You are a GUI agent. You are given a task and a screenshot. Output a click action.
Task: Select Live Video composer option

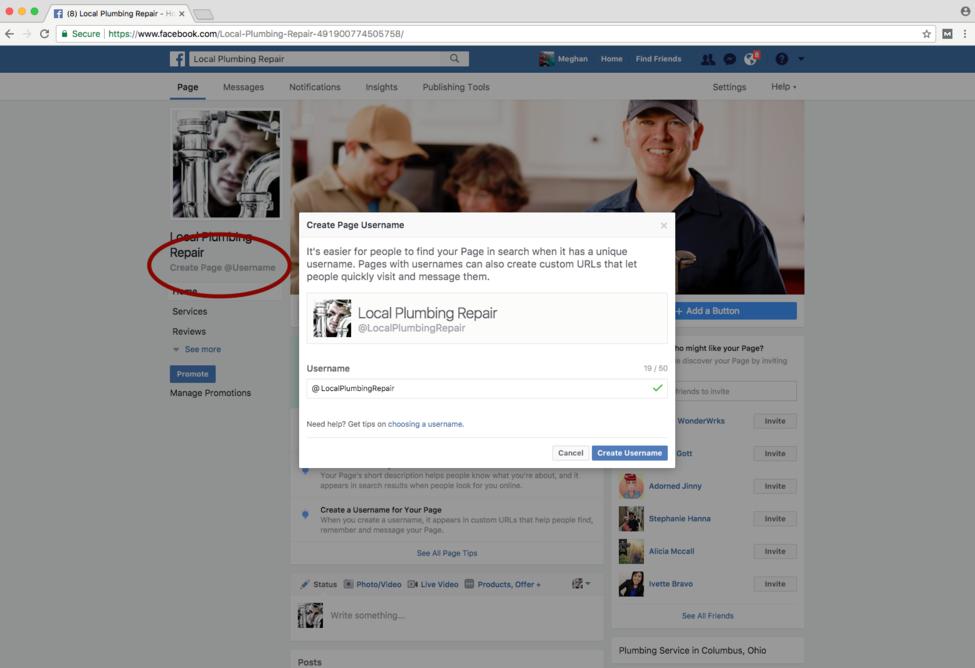[x=433, y=584]
